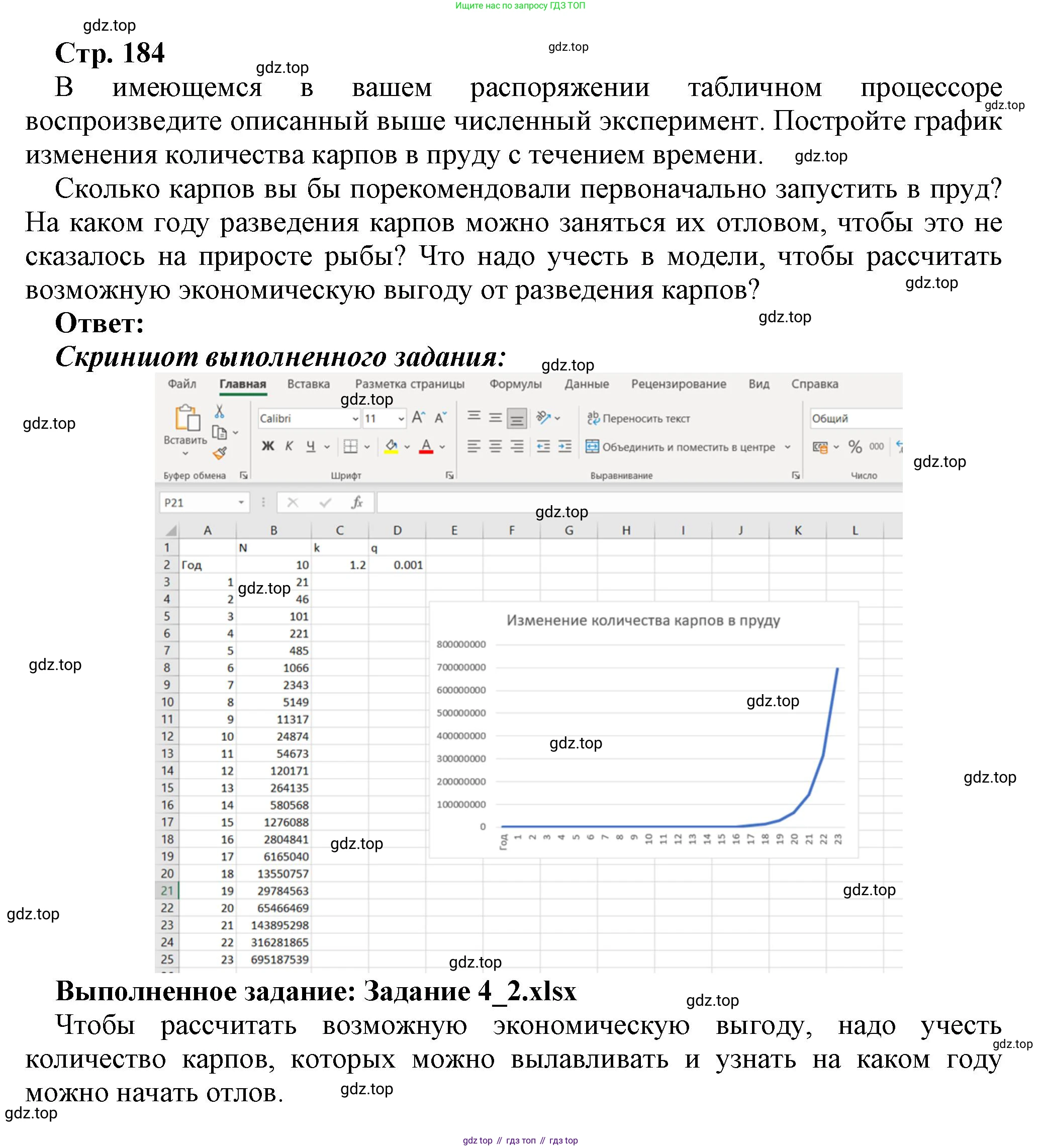Click Объединить и поместить в центре button
The width and height of the screenshot is (1042, 1148).
click(x=681, y=447)
